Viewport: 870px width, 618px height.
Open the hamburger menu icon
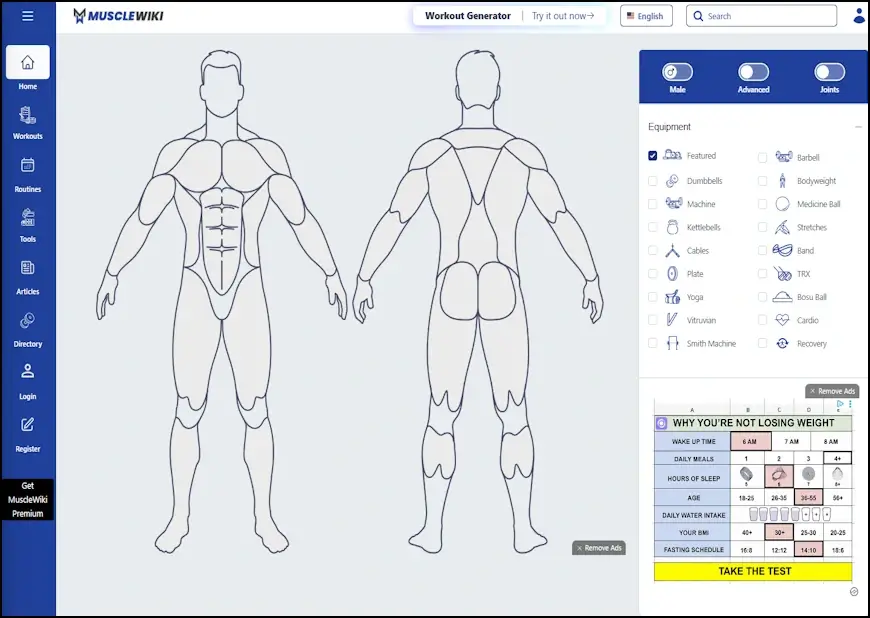[27, 16]
